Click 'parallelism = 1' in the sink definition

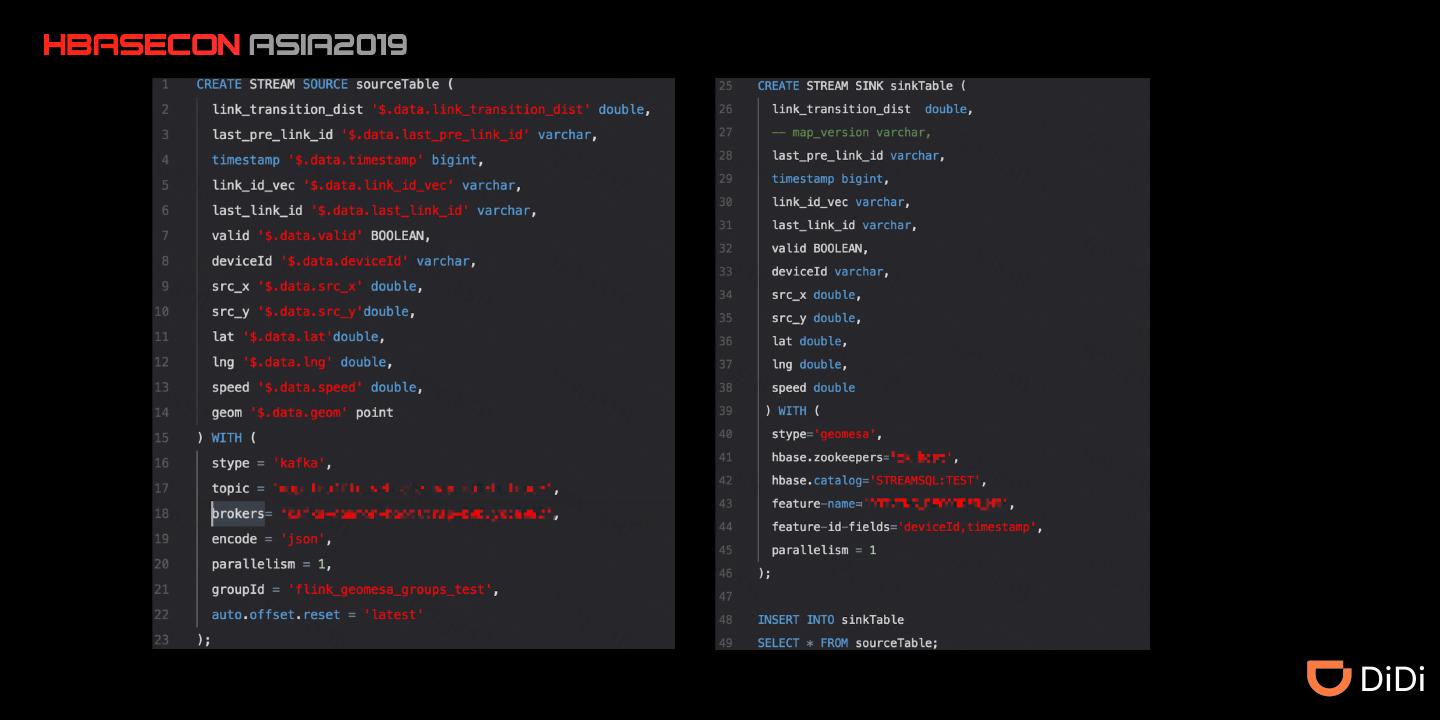tap(824, 550)
